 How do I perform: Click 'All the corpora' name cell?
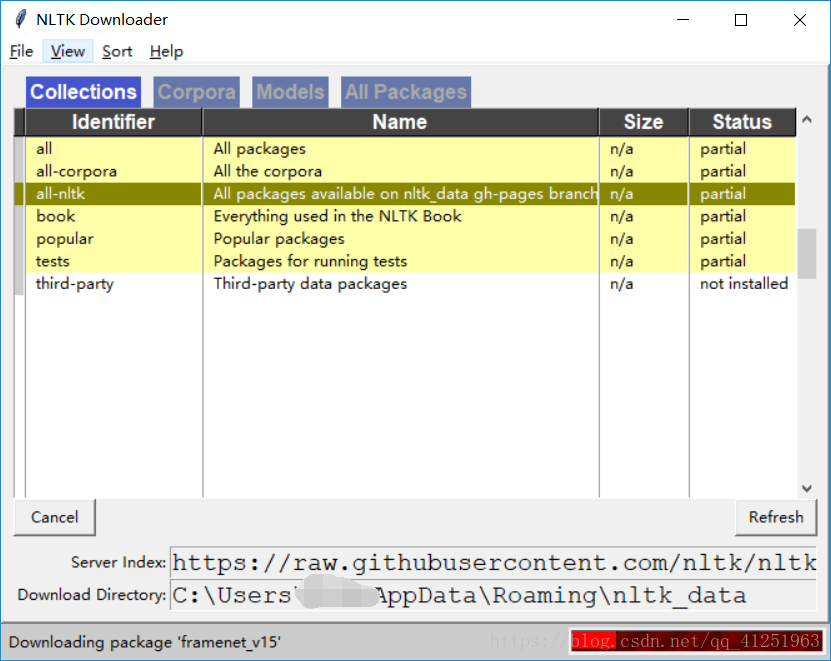pyautogui.click(x=401, y=171)
